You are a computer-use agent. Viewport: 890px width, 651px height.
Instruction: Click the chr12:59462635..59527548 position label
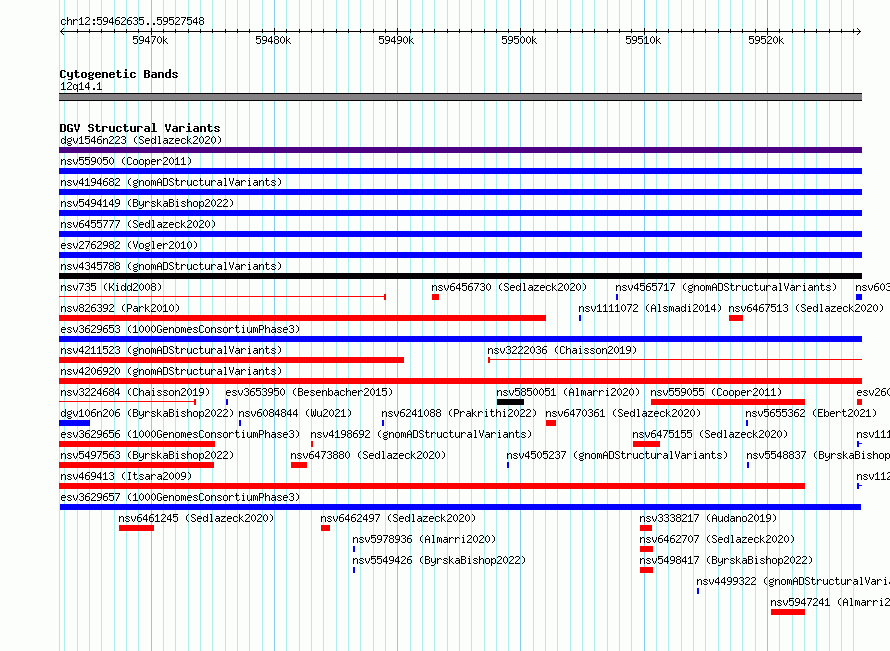click(x=132, y=21)
